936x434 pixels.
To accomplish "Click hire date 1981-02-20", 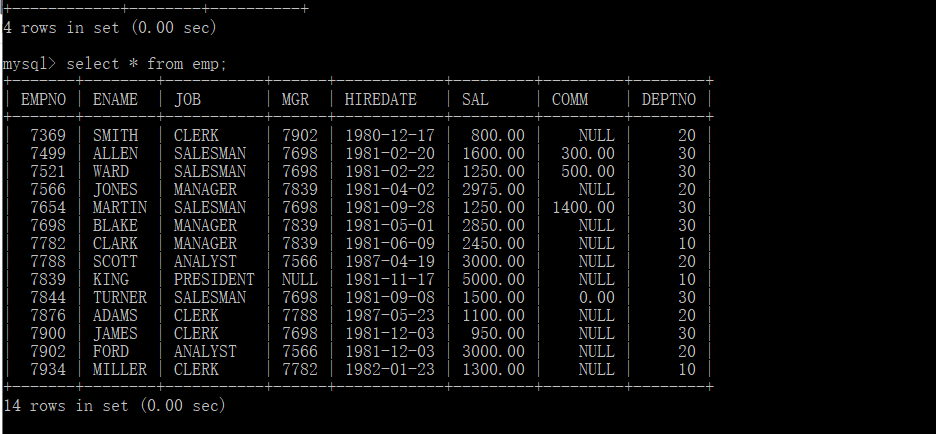I will (390, 153).
